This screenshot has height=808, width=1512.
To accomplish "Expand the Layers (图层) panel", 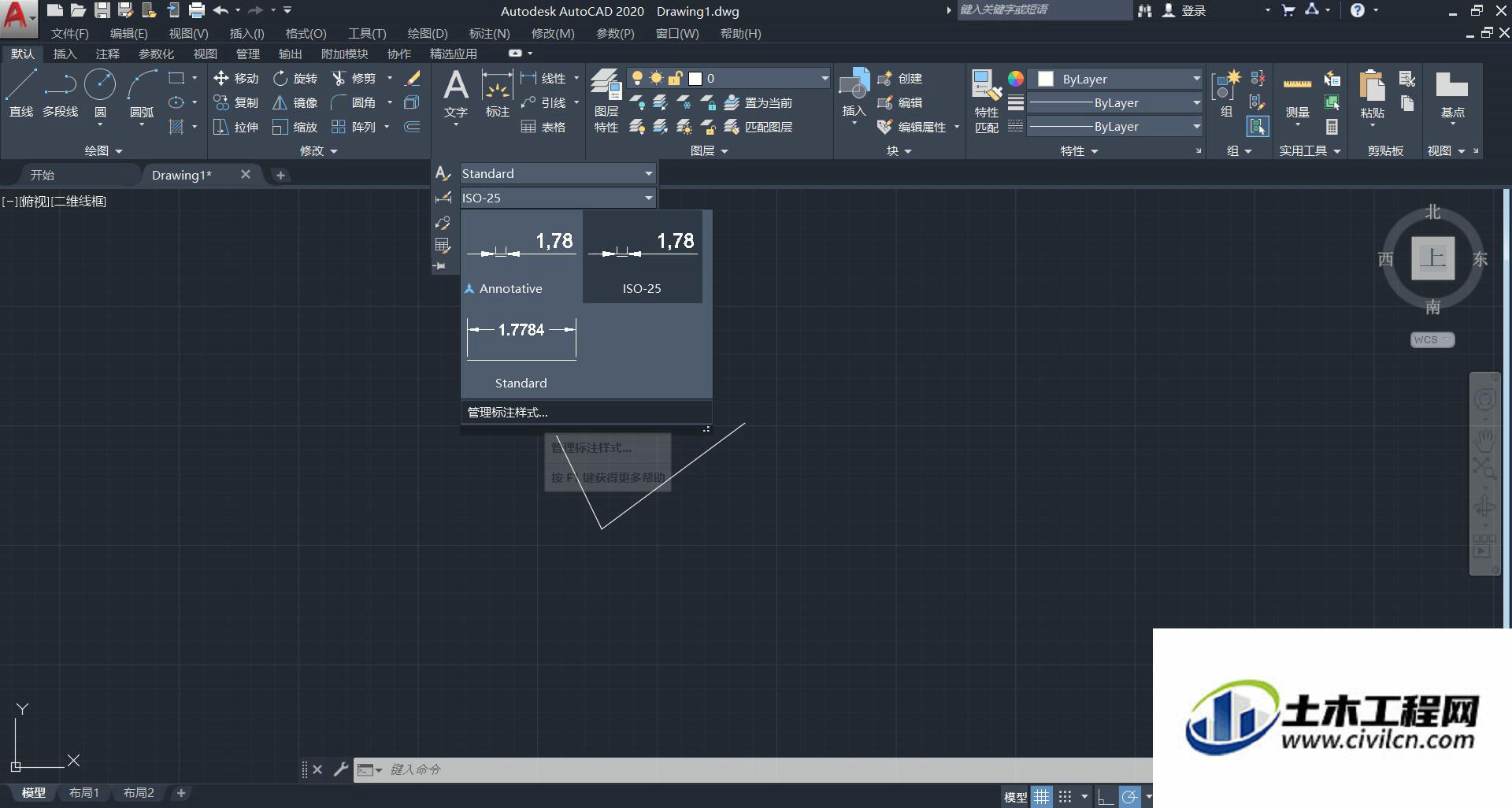I will (x=709, y=150).
